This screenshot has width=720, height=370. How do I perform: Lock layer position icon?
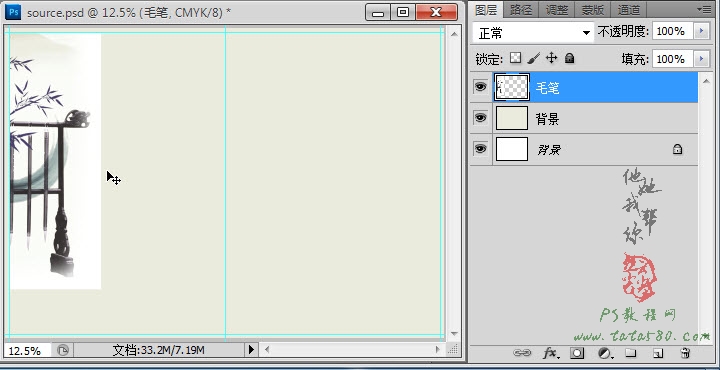(x=551, y=58)
